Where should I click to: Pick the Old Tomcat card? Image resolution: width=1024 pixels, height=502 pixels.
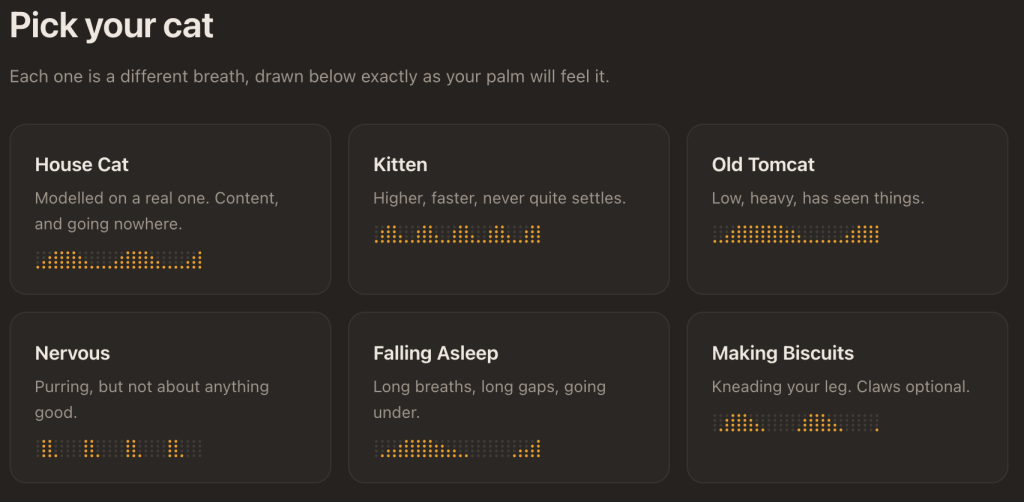pyautogui.click(x=847, y=209)
